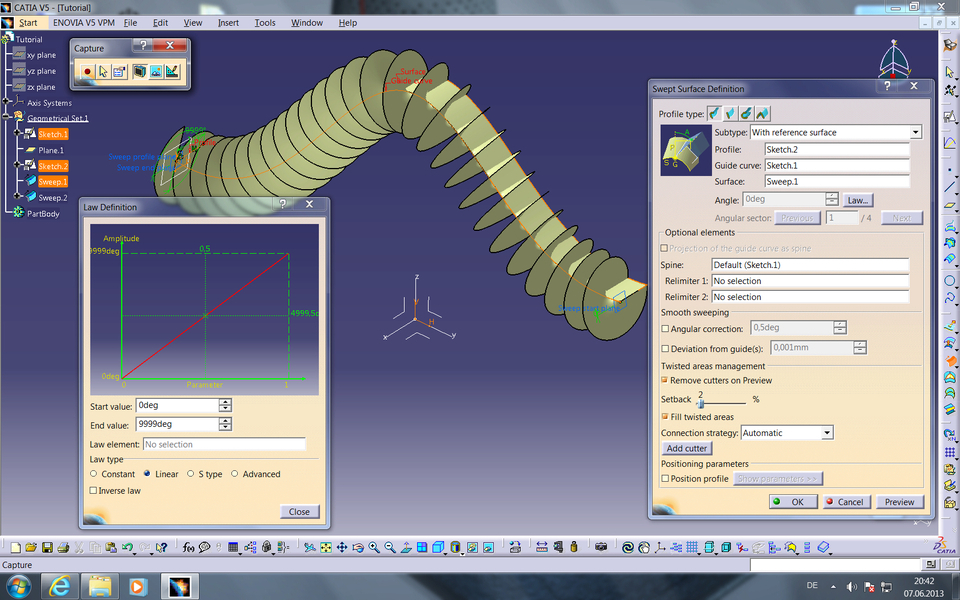Screen dimensions: 960x600
Task: Select the album icon in Capture toolbar
Action: 155,70
